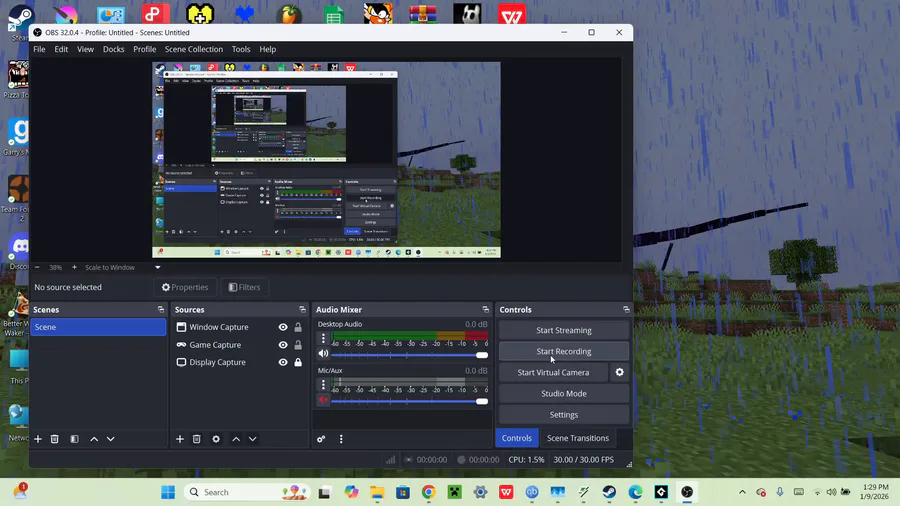Hide the Display Capture source
Viewport: 900px width, 506px height.
[x=283, y=362]
